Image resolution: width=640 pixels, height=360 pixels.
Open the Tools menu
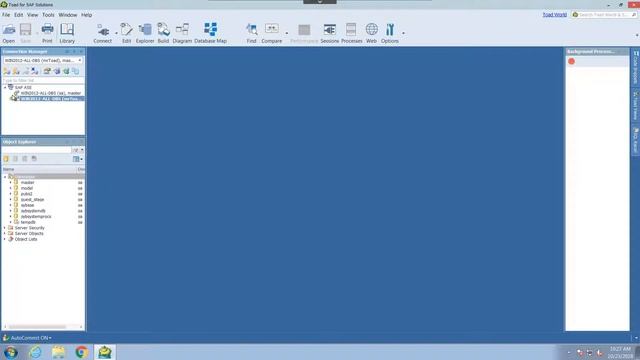pos(48,15)
